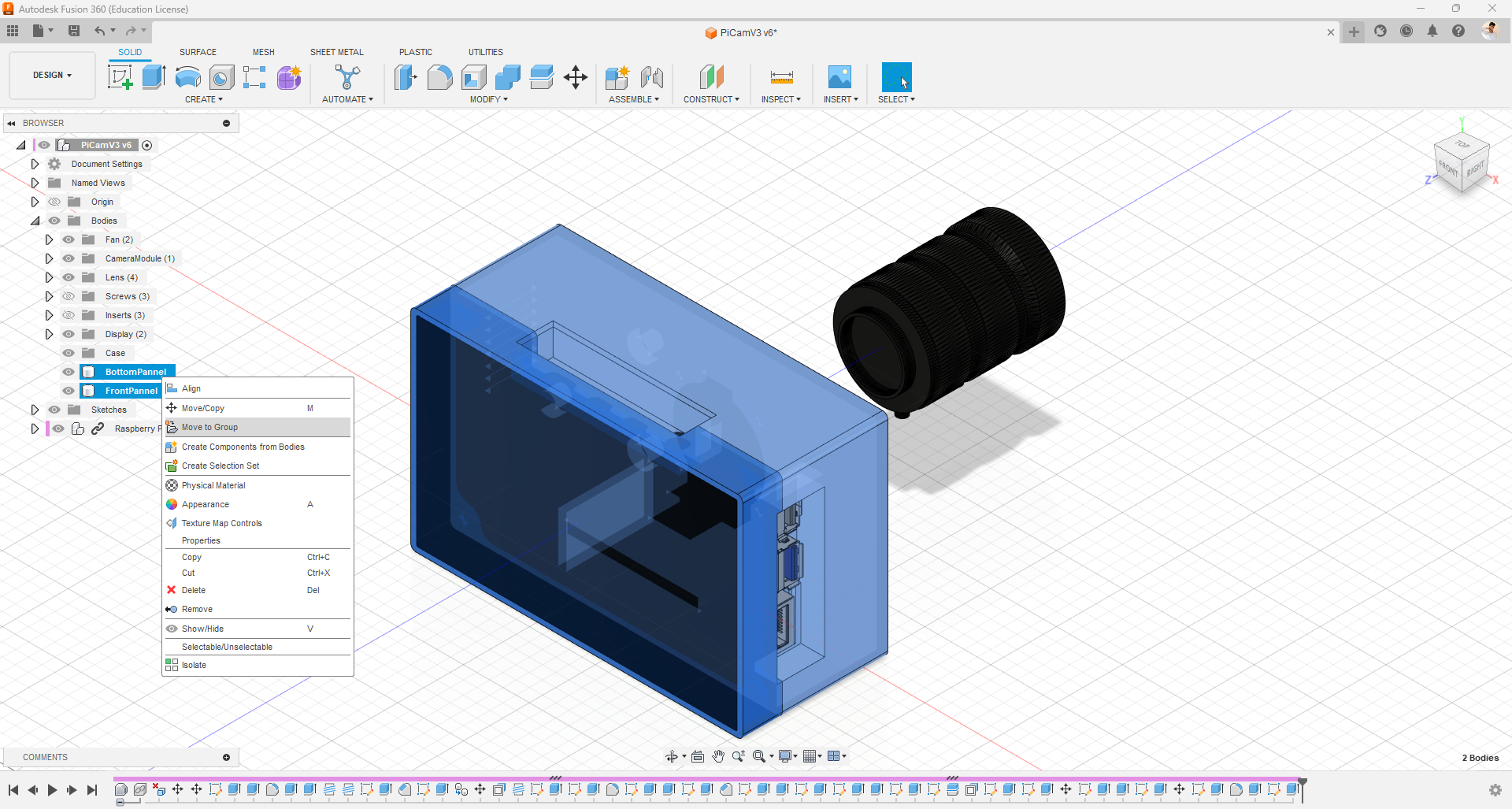Open the MODIFY dropdown menu
Viewport: 1512px width, 809px height.
coord(489,99)
